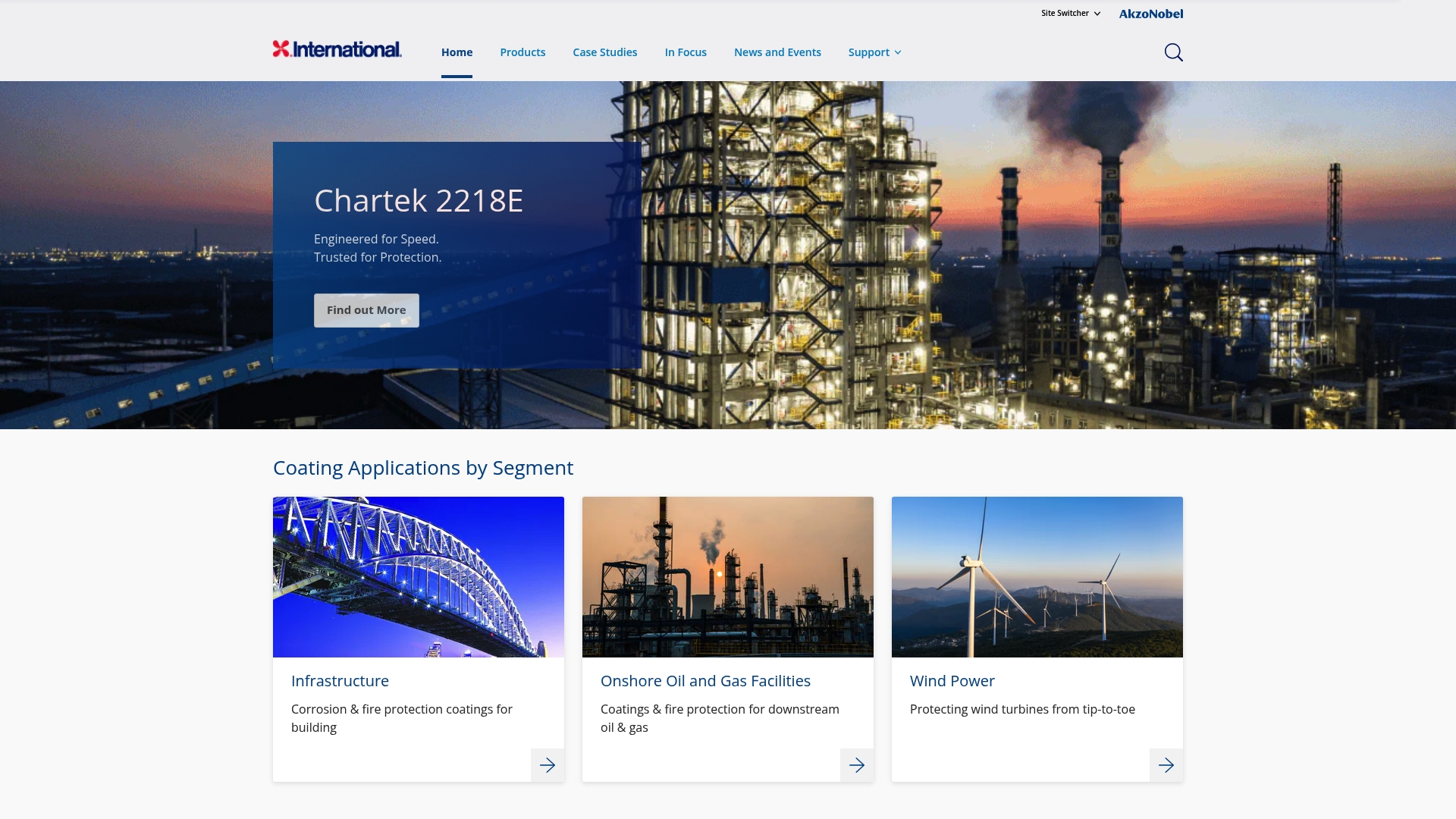
Task: Expand the chevron next to Support
Action: (x=898, y=52)
